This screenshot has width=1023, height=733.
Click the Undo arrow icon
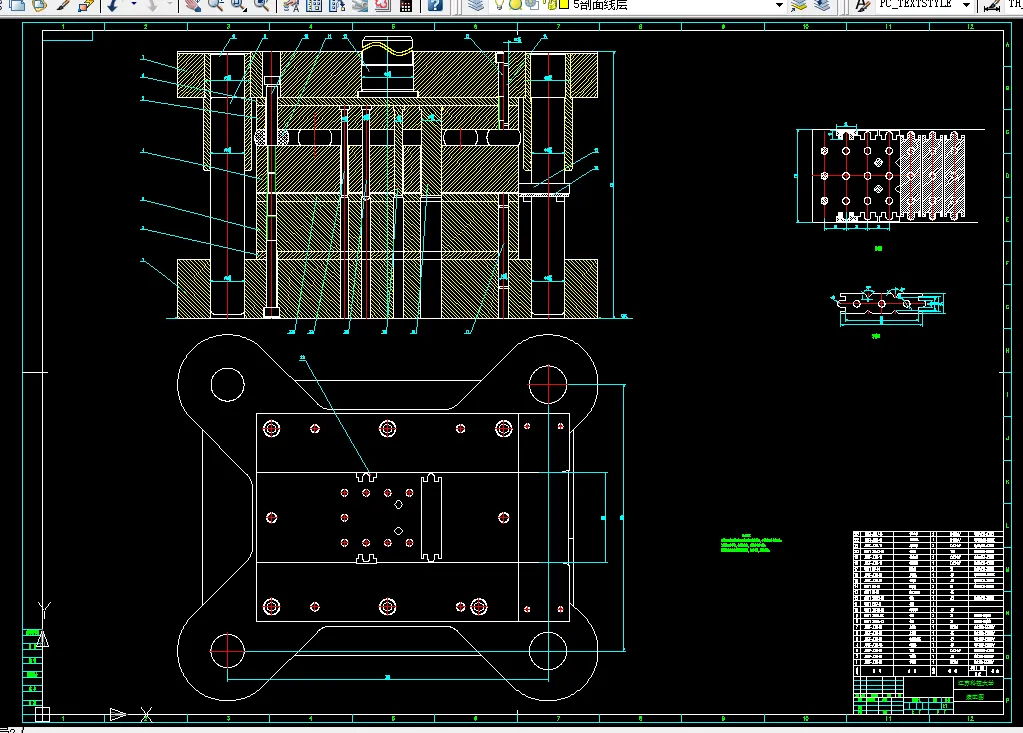pyautogui.click(x=113, y=5)
